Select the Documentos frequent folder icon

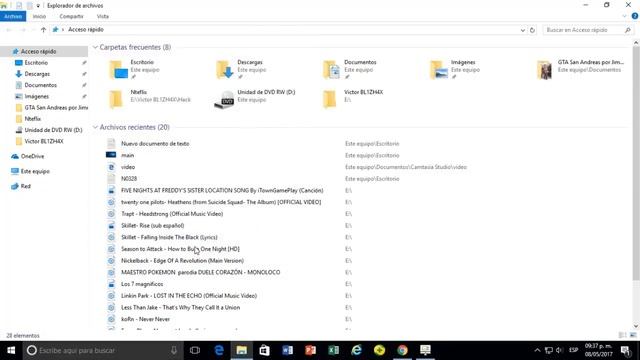(x=331, y=70)
